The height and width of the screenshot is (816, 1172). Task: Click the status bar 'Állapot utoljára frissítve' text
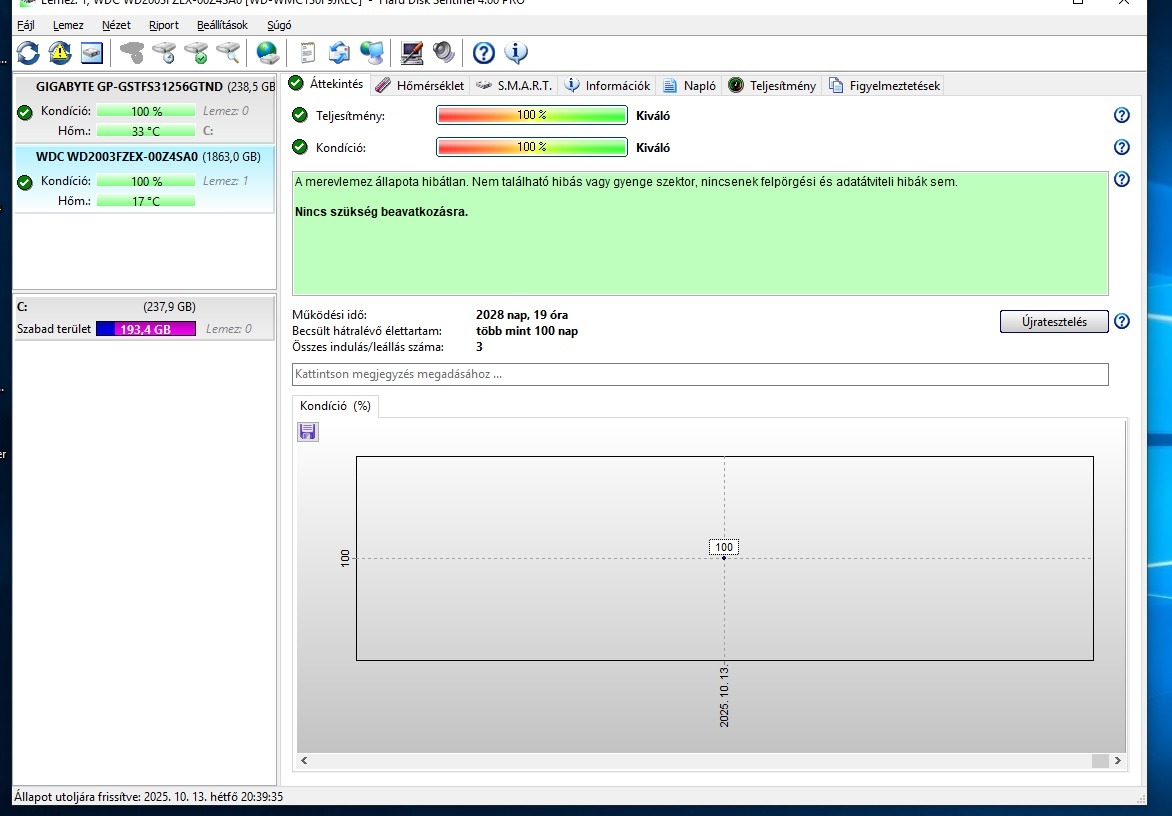[x=149, y=797]
